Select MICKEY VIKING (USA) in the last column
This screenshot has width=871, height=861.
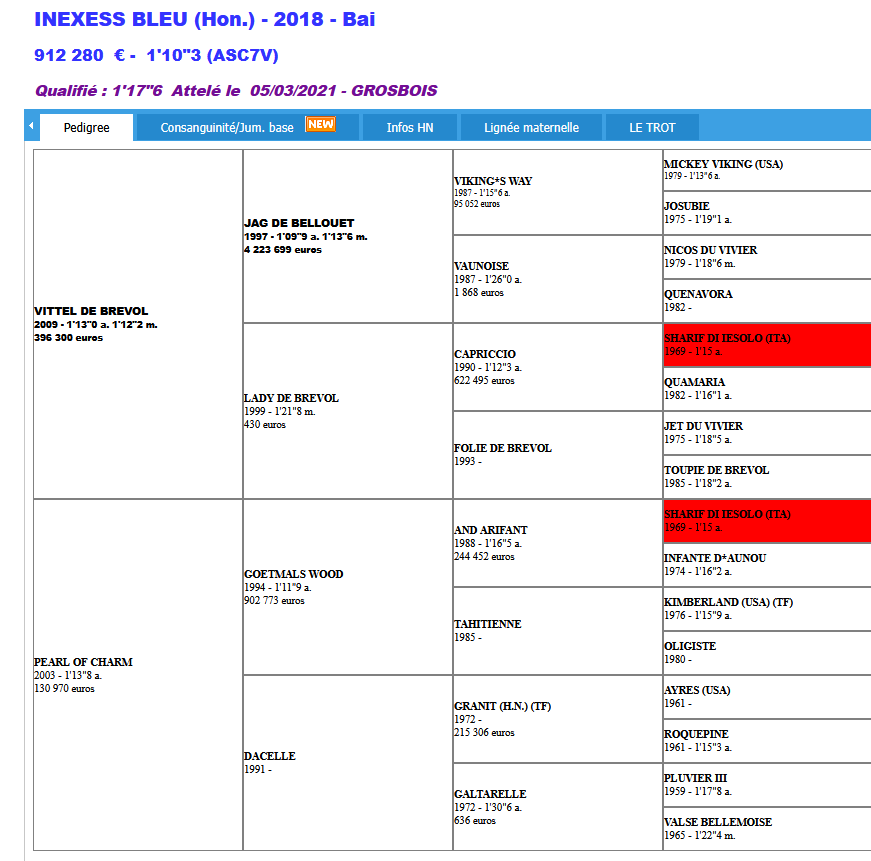click(723, 163)
